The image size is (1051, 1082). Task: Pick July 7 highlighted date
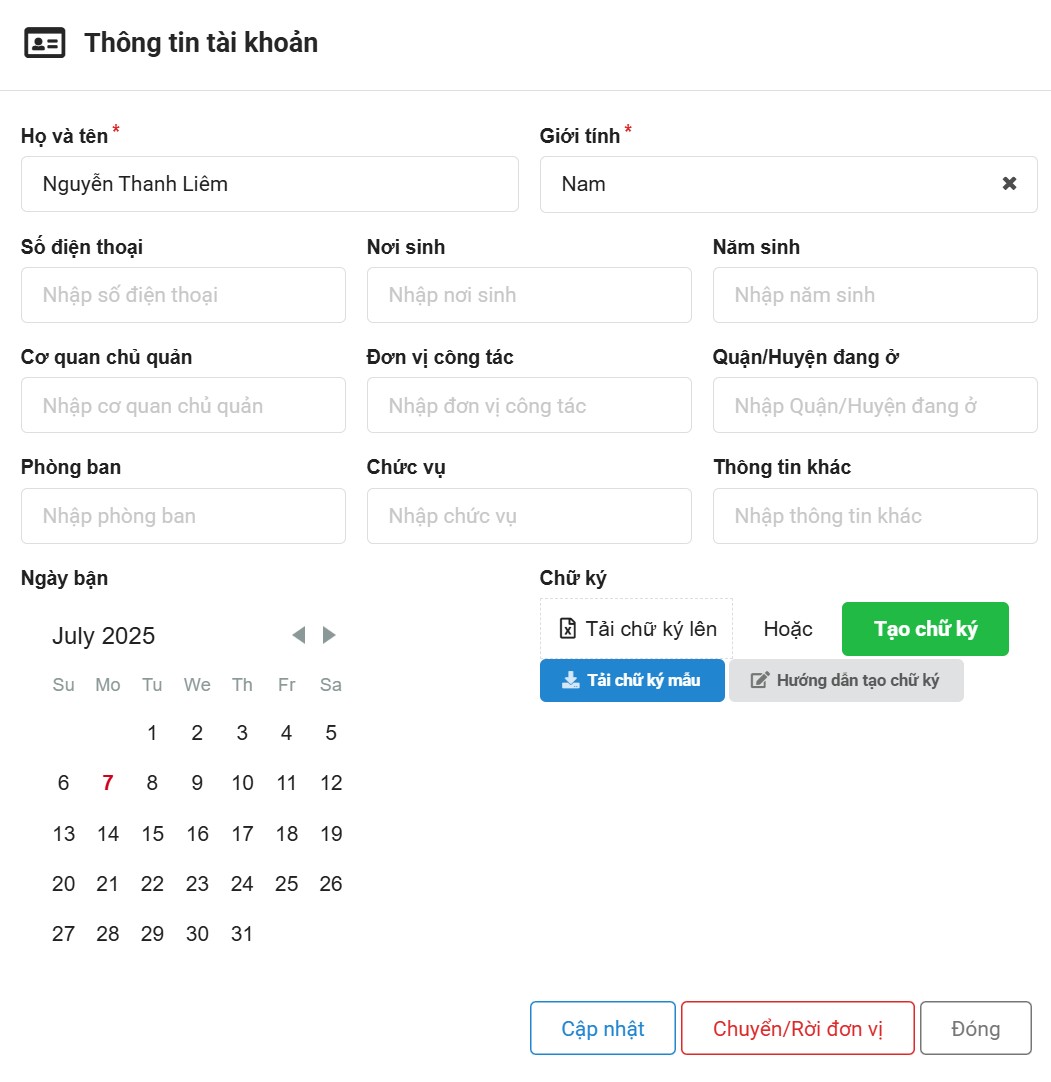[108, 783]
